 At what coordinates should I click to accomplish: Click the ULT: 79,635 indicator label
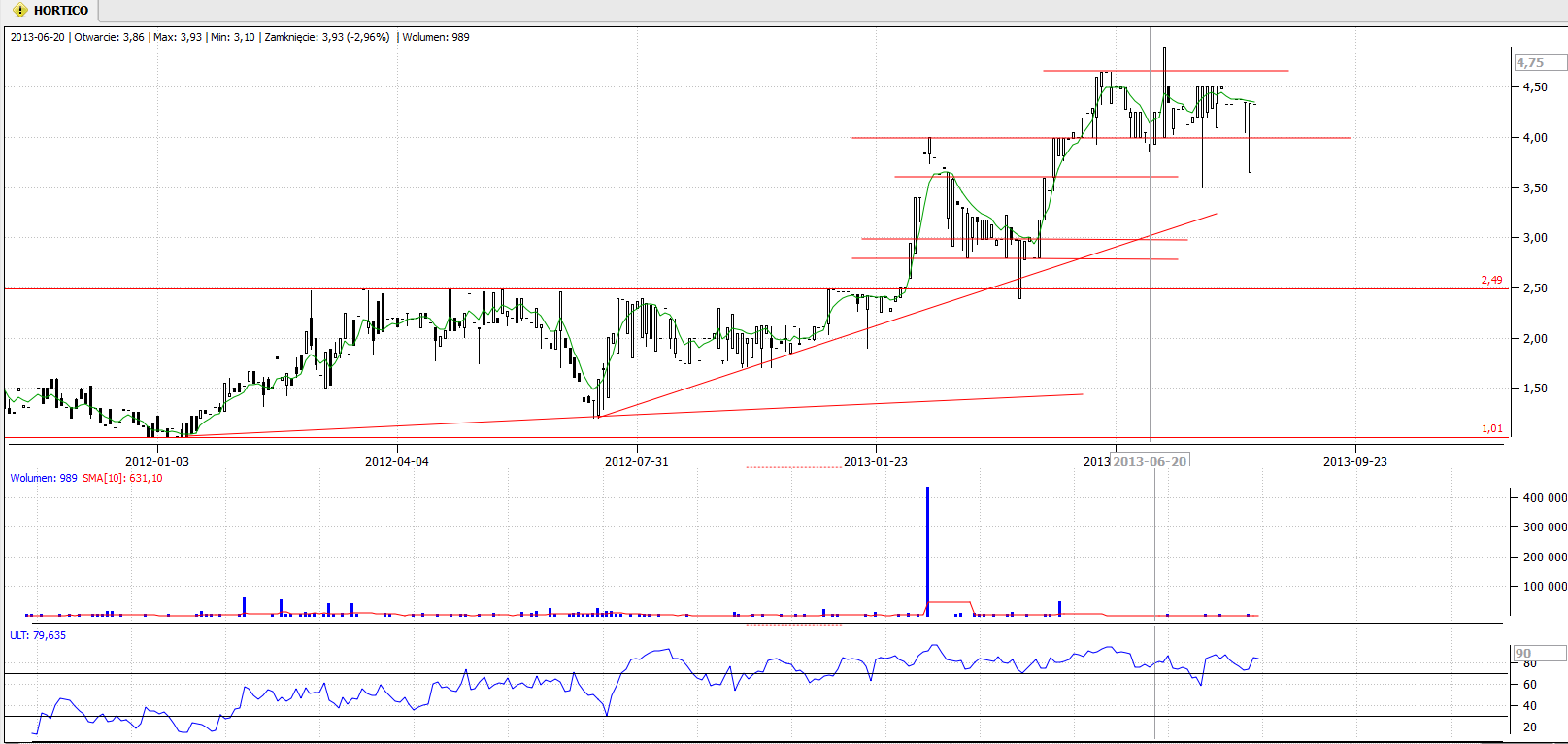[x=38, y=635]
